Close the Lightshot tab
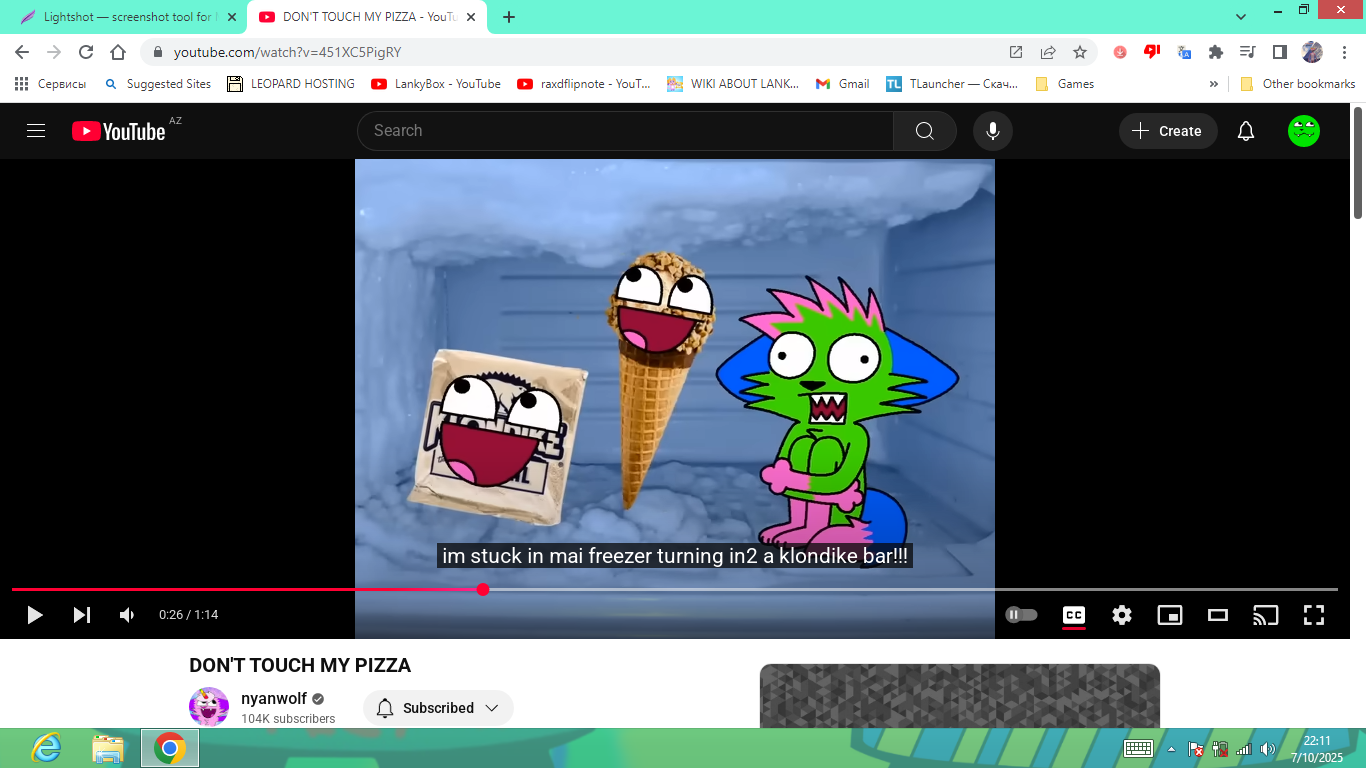The height and width of the screenshot is (768, 1366). 232,17
